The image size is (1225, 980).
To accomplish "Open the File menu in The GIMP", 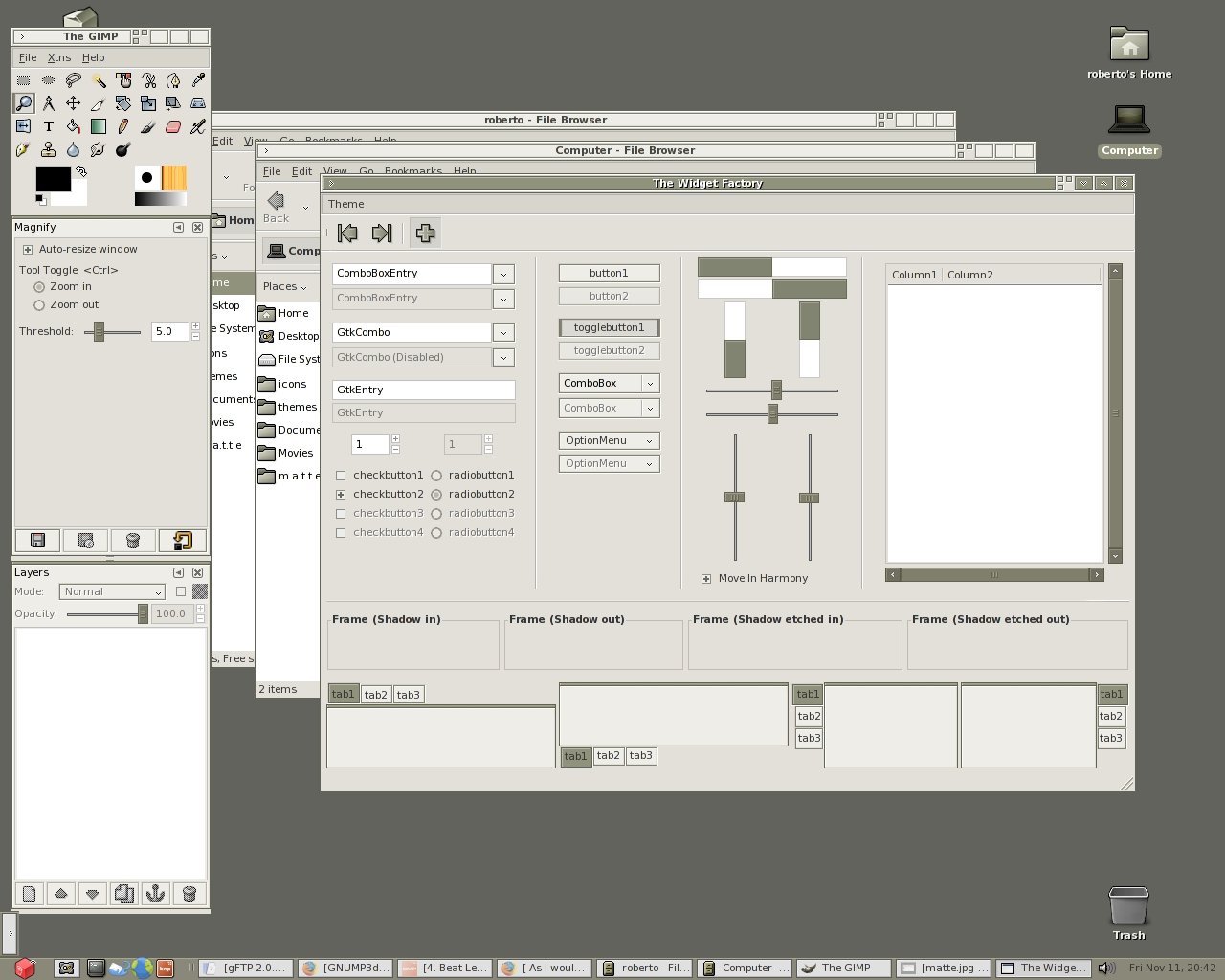I will pyautogui.click(x=28, y=57).
